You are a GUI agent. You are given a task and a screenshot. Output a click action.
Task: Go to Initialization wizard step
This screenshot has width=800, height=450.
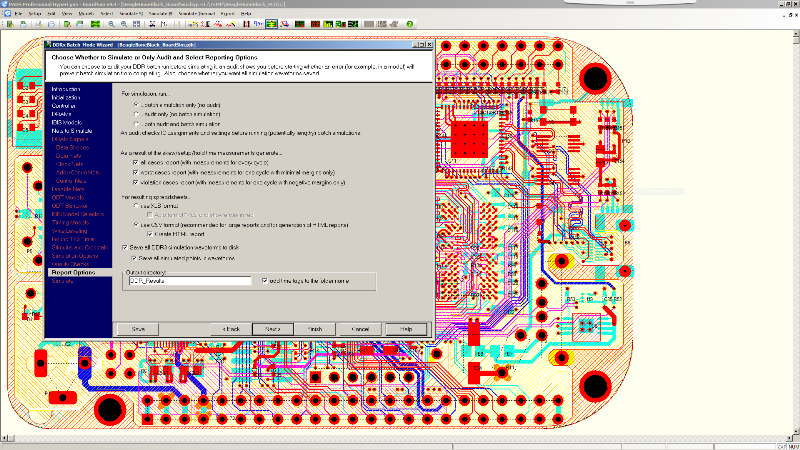(66, 97)
